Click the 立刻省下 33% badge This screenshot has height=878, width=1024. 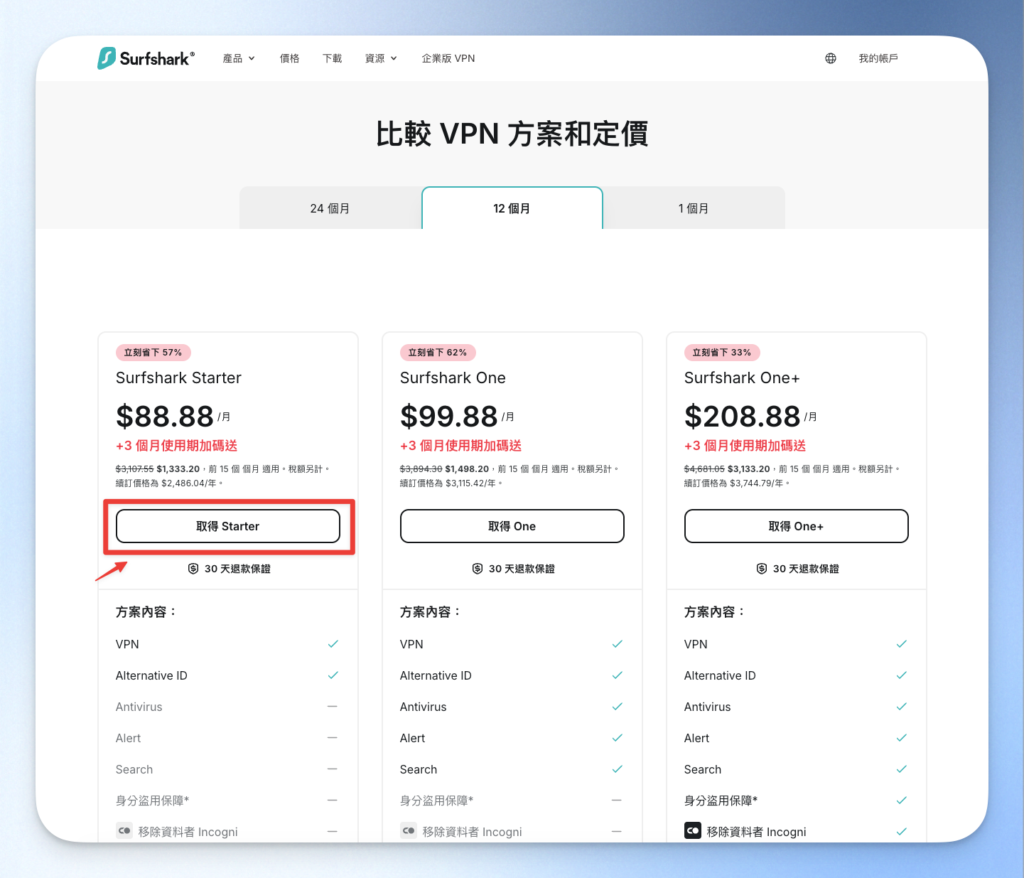pos(722,353)
